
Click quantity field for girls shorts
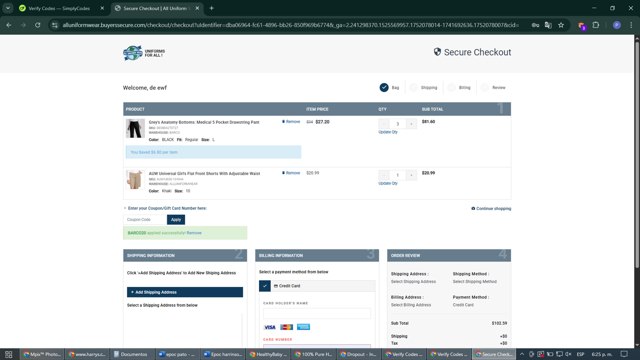(x=398, y=175)
